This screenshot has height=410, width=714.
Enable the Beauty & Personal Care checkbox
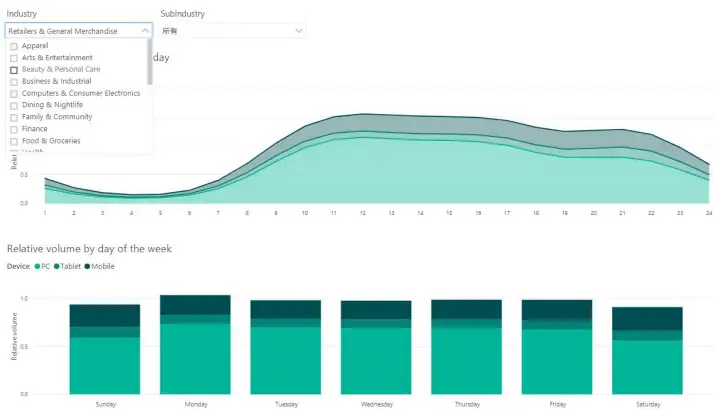coord(14,70)
